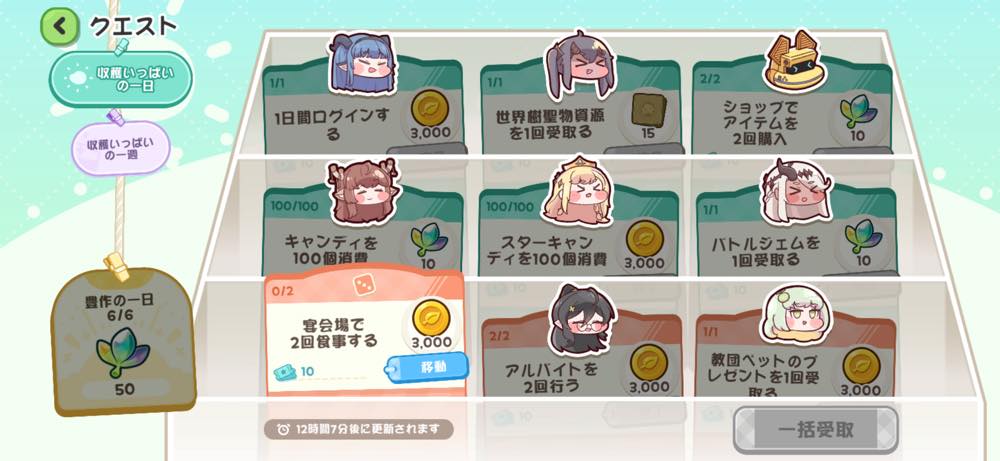Select the 収穫いっぱいの一日 daily quest tab

pos(121,80)
